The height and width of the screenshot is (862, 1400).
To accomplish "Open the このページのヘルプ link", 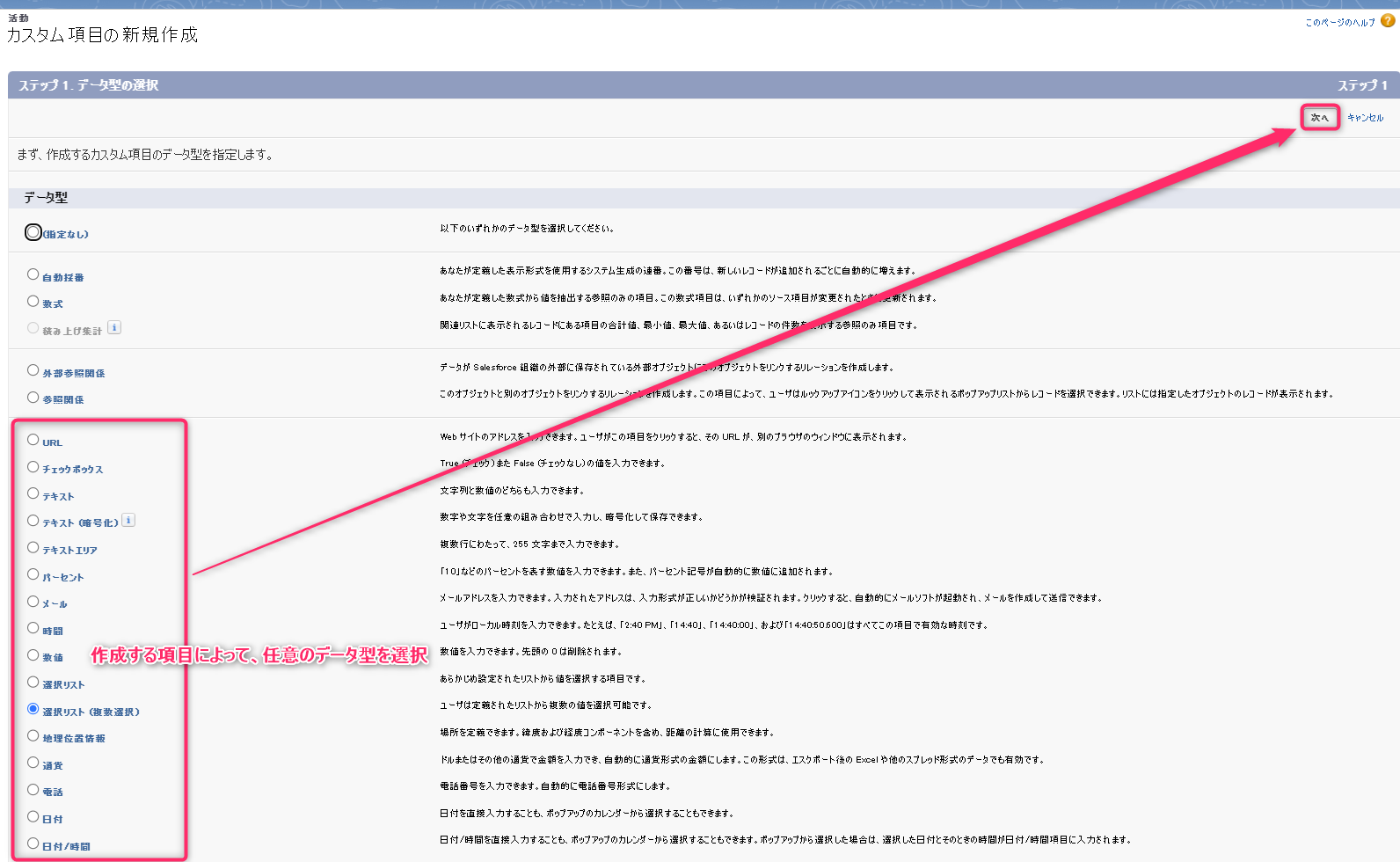I will point(1340,22).
